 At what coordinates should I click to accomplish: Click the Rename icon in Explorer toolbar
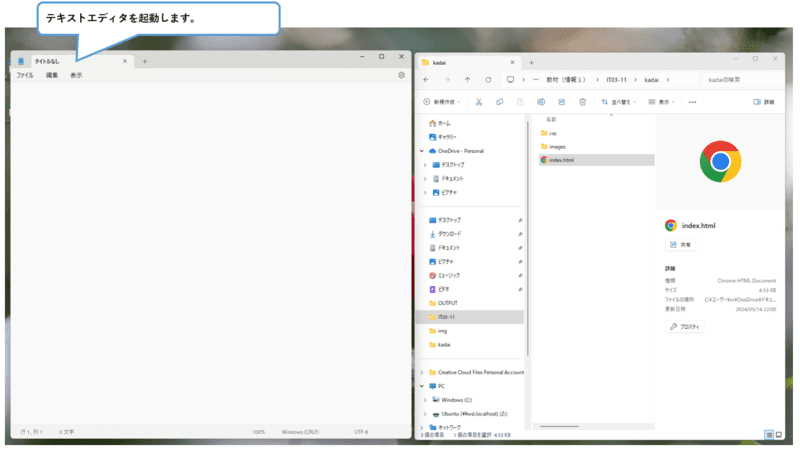[541, 102]
